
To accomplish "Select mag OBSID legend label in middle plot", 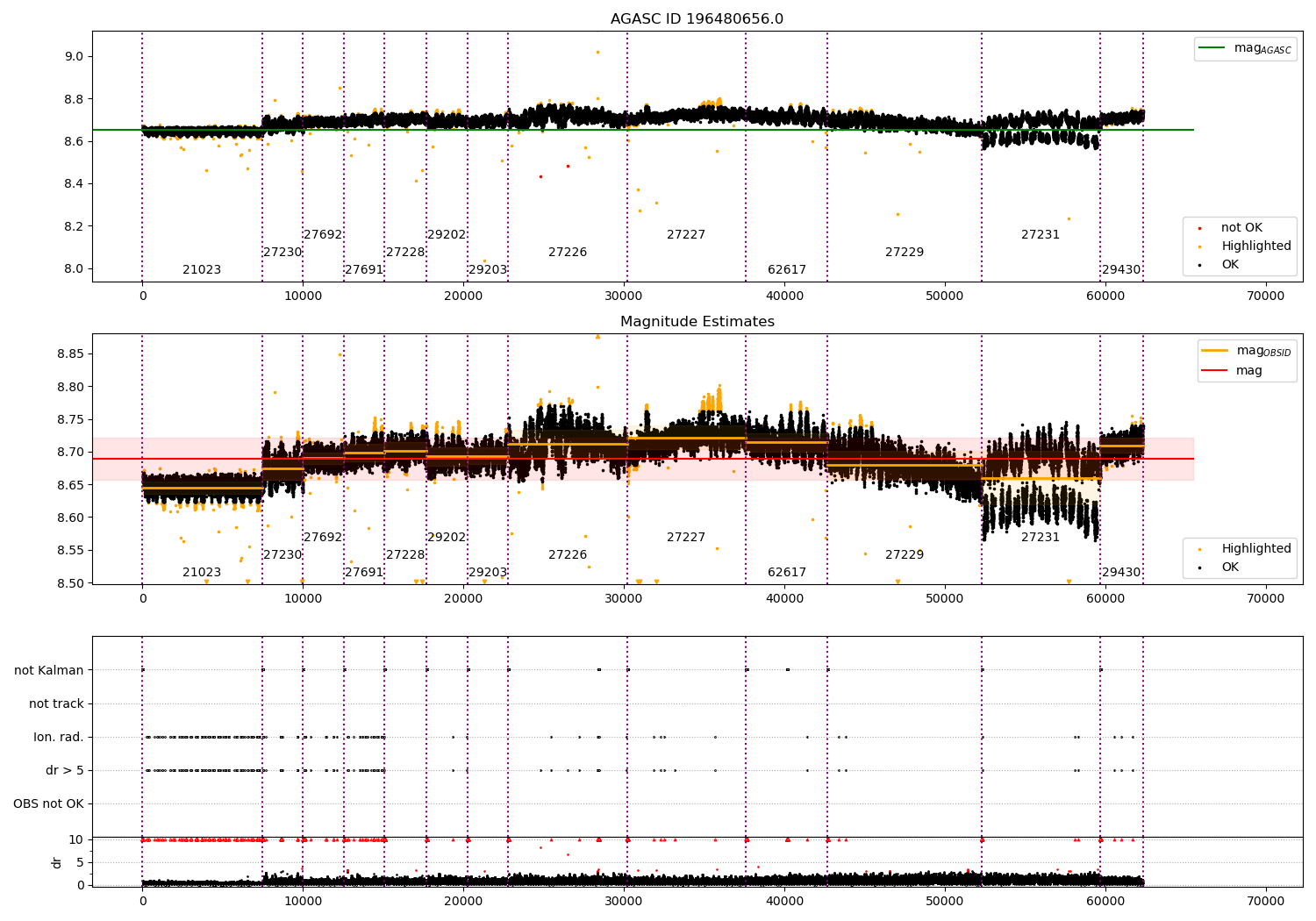I will [1263, 351].
